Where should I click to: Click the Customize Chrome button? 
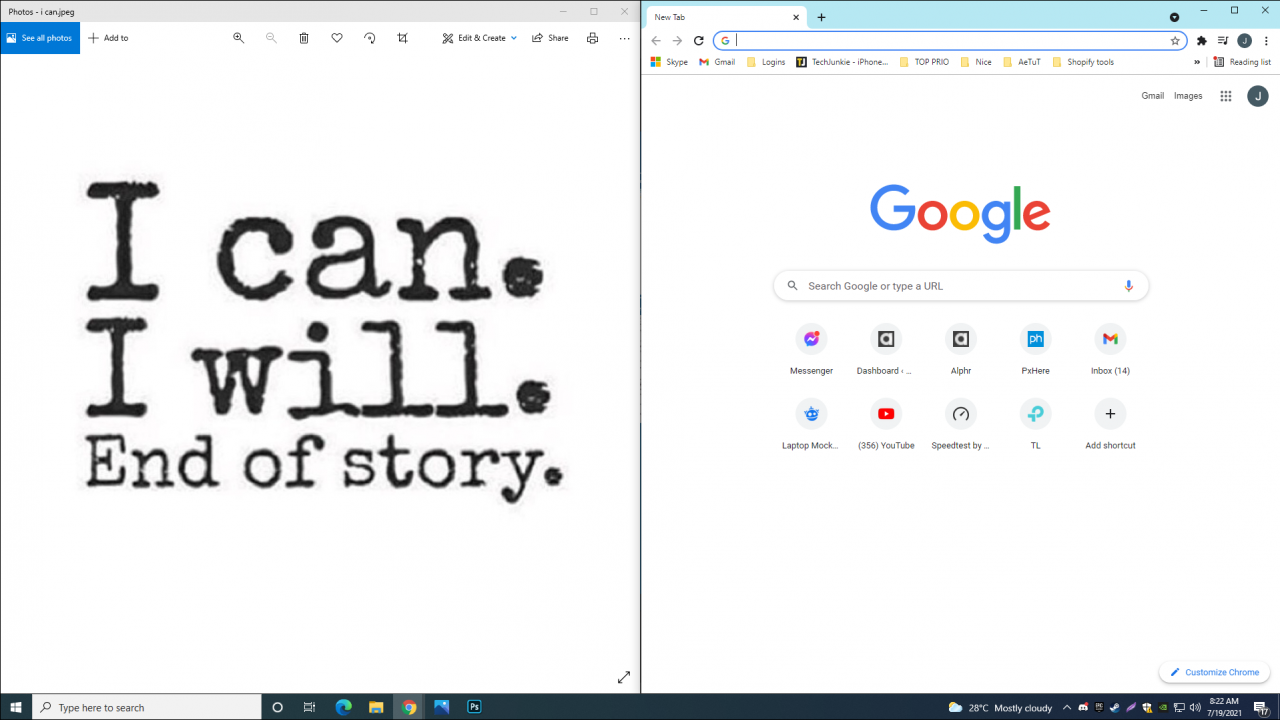pos(1214,671)
